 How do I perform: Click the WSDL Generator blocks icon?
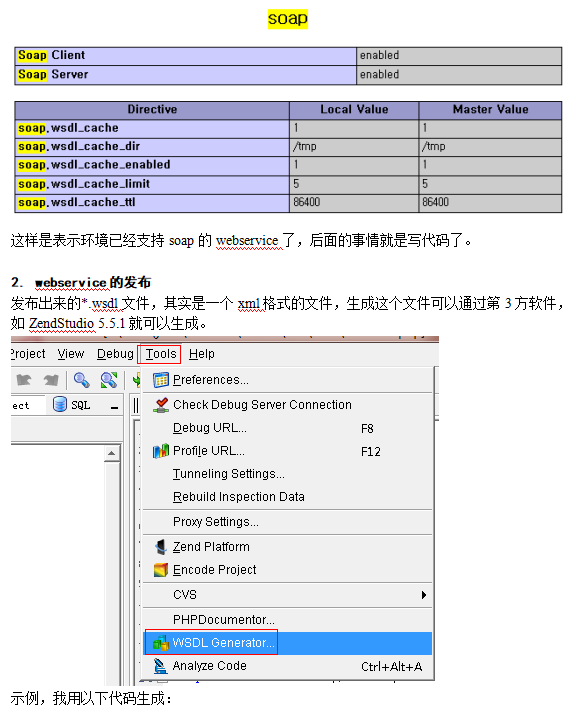pyautogui.click(x=161, y=643)
